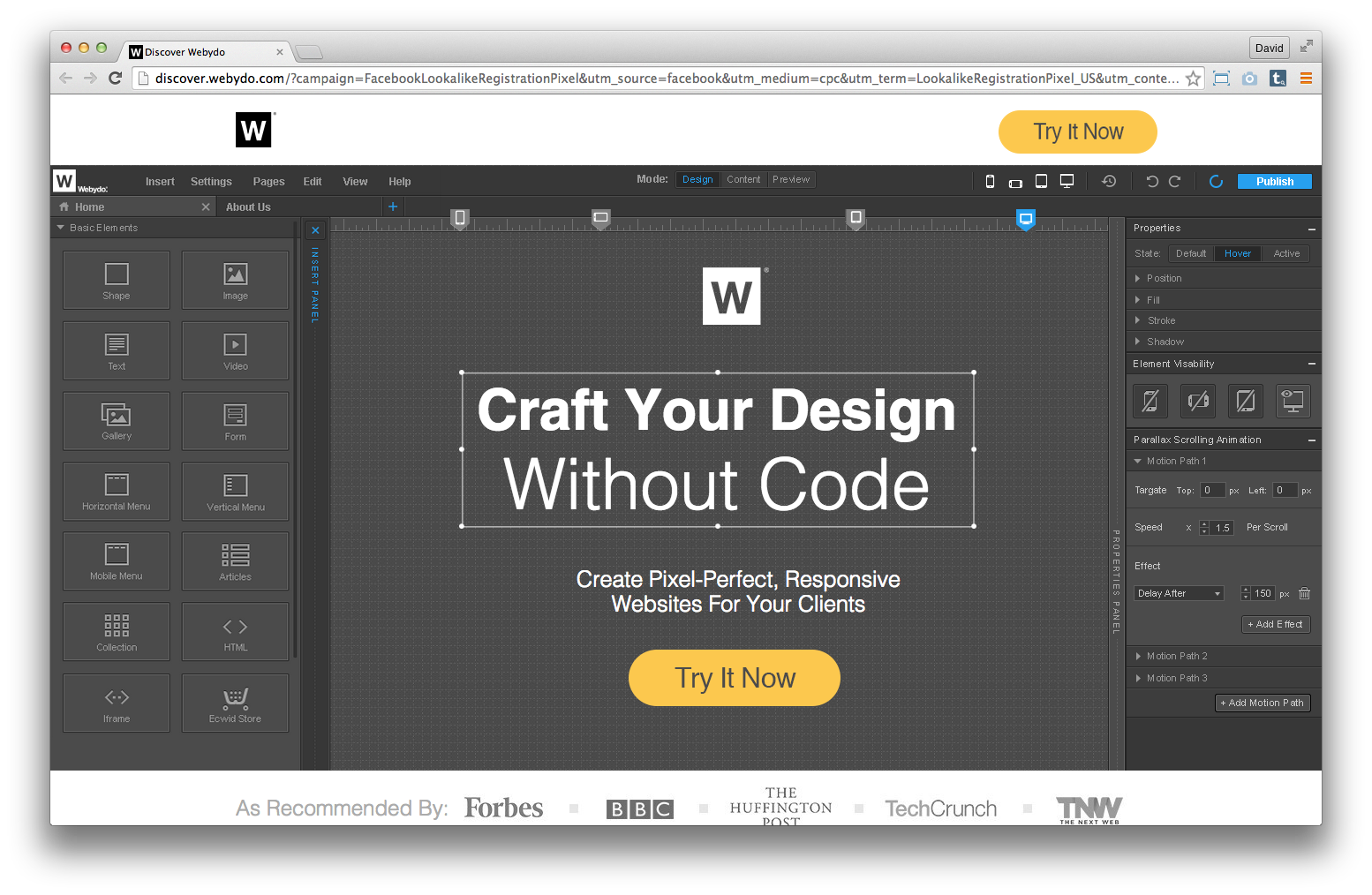Click the Targate Left input field
Image resolution: width=1372 pixels, height=895 pixels.
click(1285, 490)
